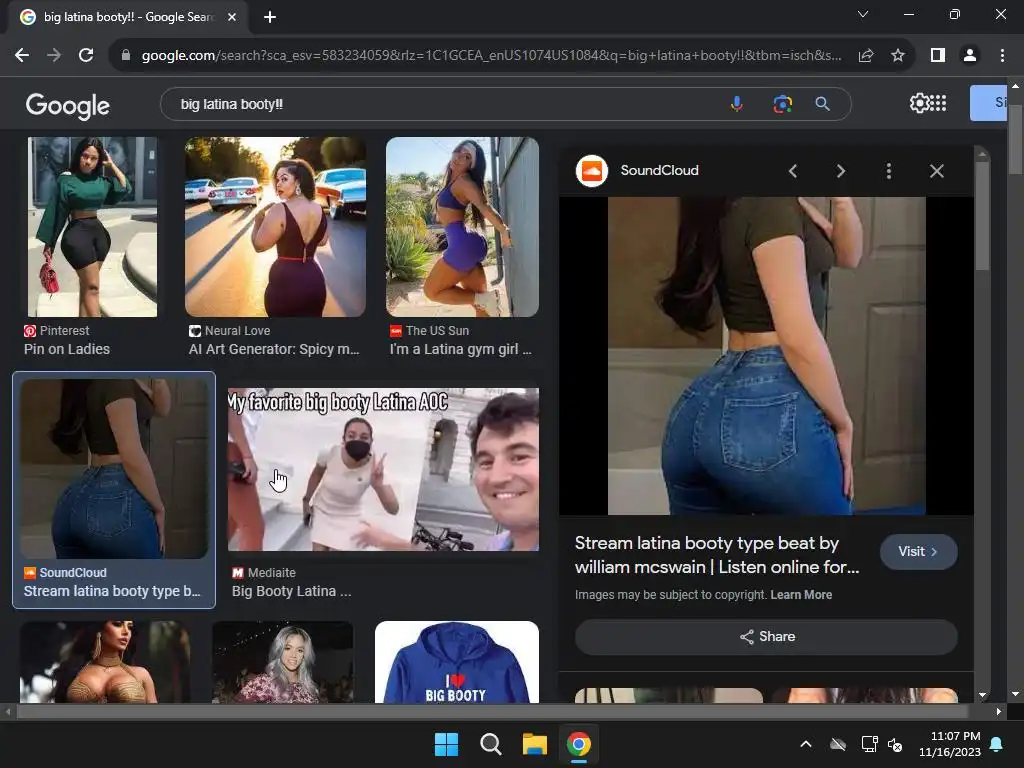This screenshot has height=768, width=1024.
Task: Open the tab search dropdown arrow
Action: (x=863, y=14)
